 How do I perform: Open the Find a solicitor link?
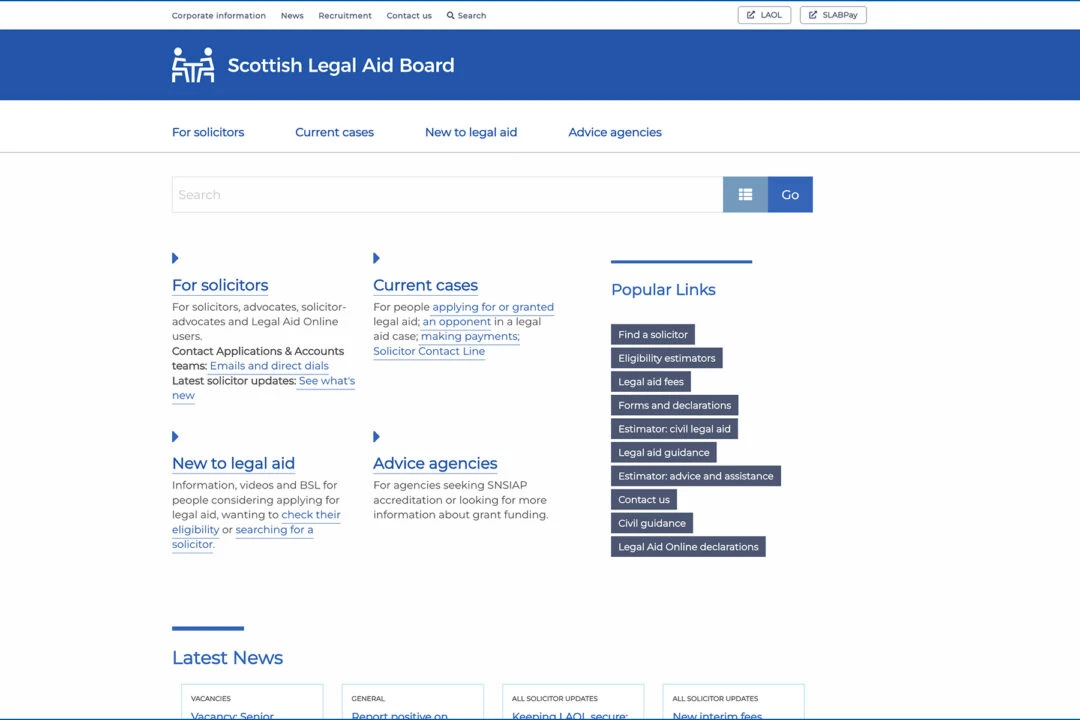point(652,334)
